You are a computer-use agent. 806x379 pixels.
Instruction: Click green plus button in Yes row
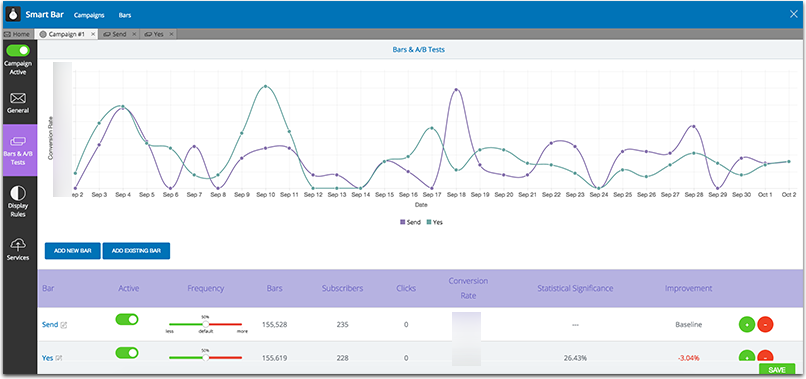746,357
